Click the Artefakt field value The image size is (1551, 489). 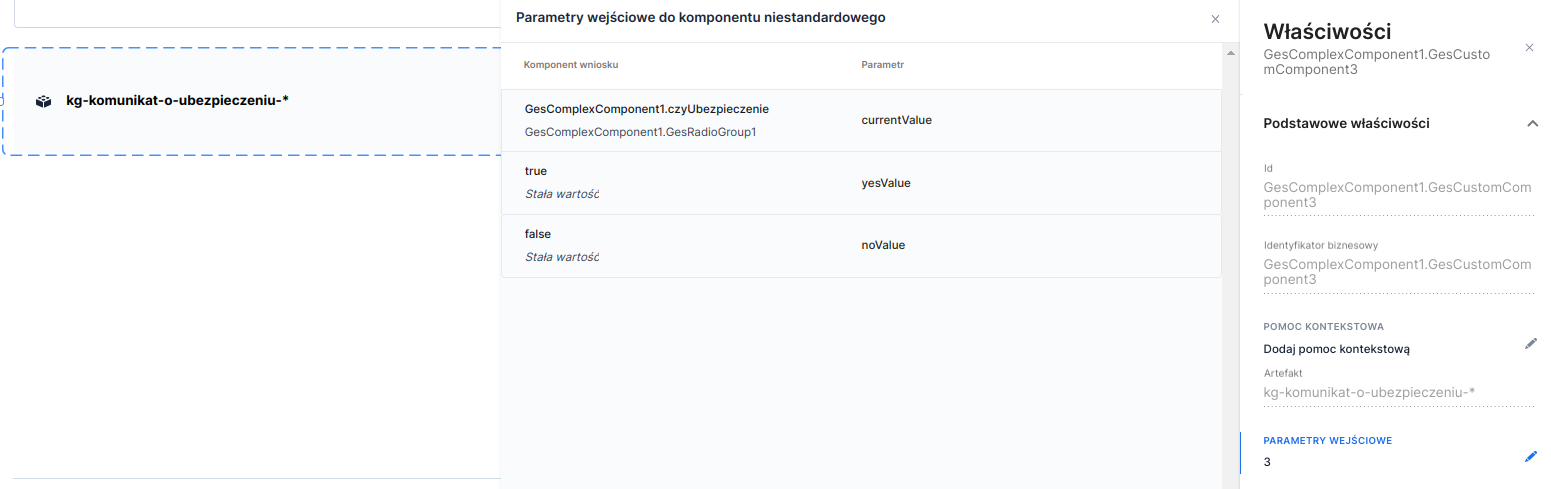click(x=1370, y=392)
